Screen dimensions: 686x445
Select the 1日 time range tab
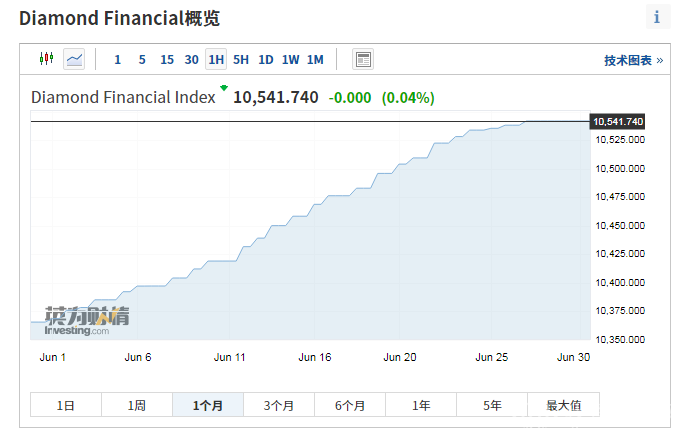pos(65,405)
